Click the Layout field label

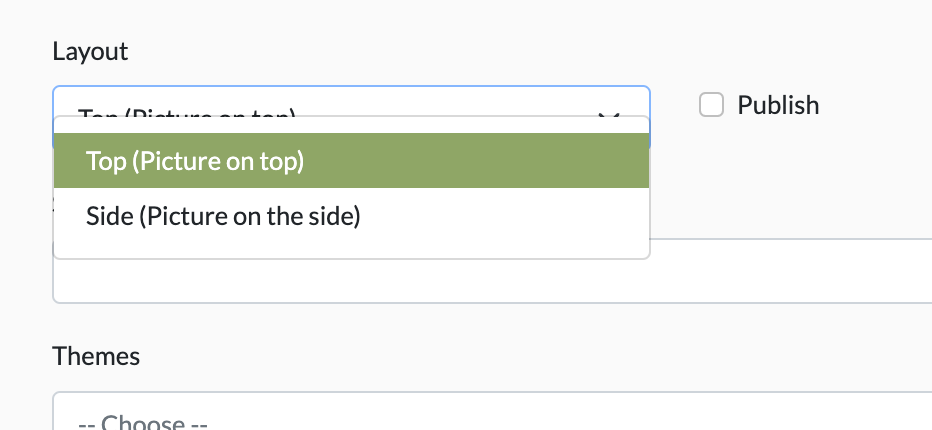[x=90, y=52]
